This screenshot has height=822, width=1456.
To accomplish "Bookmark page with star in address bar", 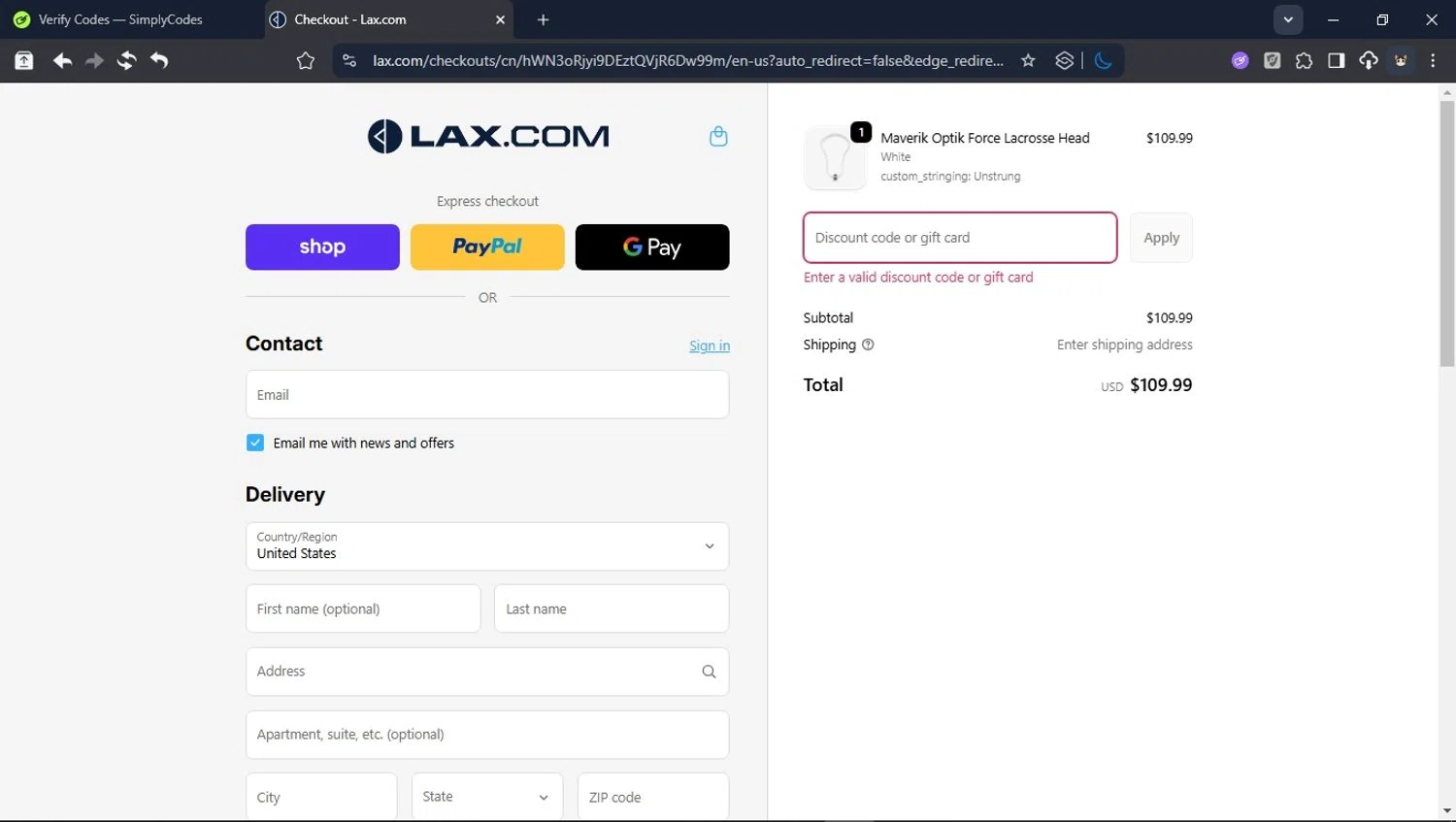I will click(x=1028, y=61).
